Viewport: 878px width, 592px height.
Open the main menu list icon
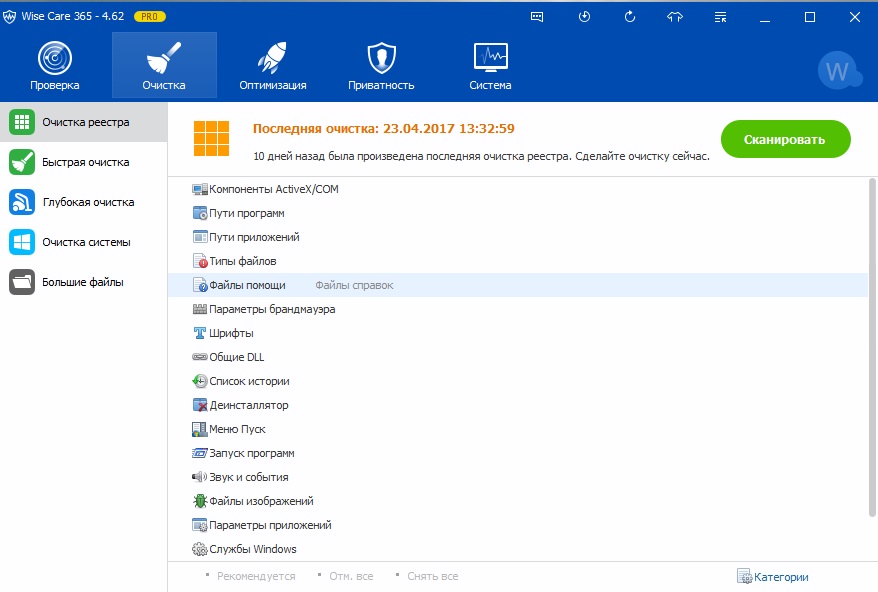[x=720, y=17]
